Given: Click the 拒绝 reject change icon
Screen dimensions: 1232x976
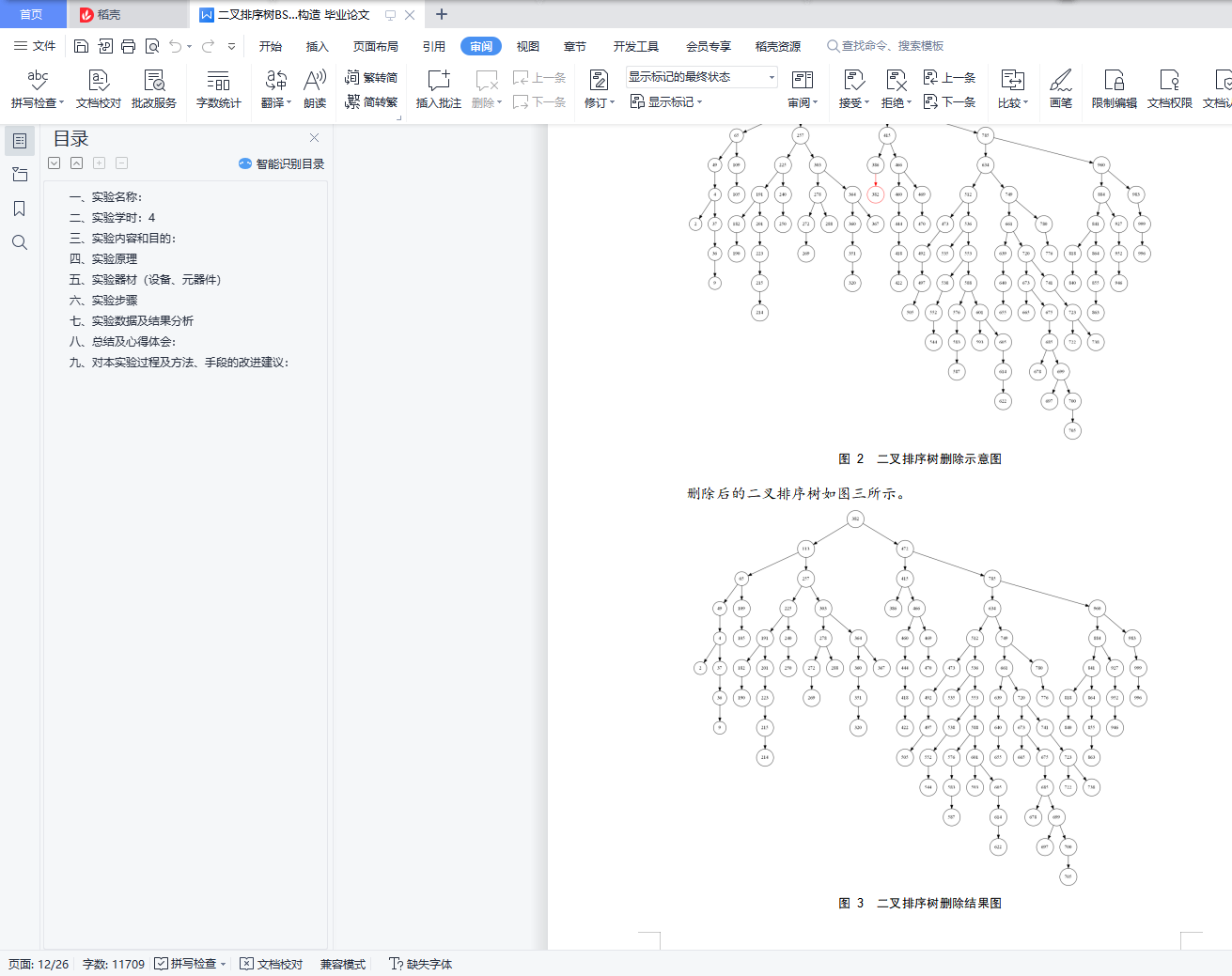Looking at the screenshot, I should [x=896, y=80].
